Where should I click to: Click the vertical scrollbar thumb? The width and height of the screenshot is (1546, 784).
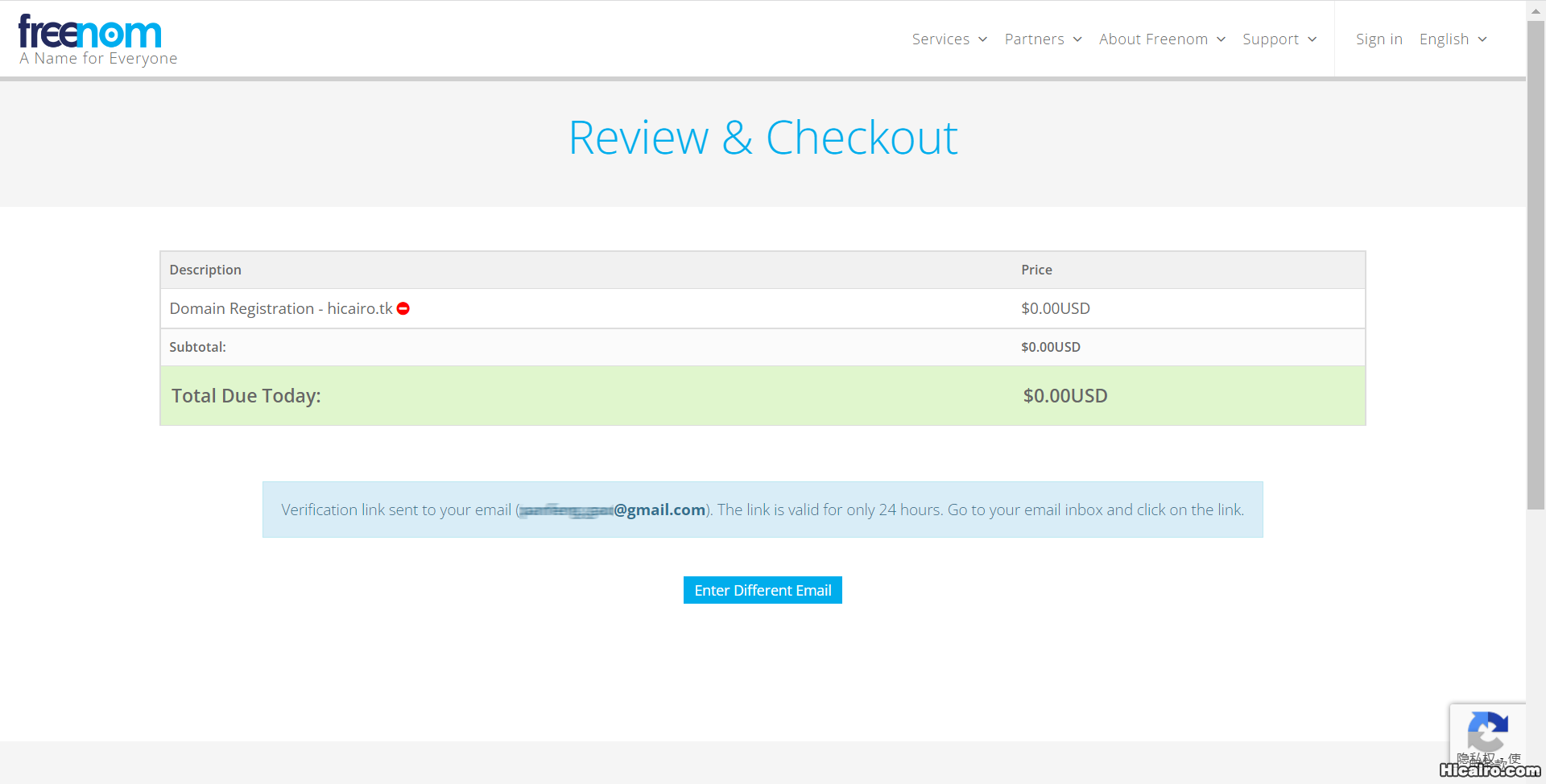pyautogui.click(x=1536, y=266)
